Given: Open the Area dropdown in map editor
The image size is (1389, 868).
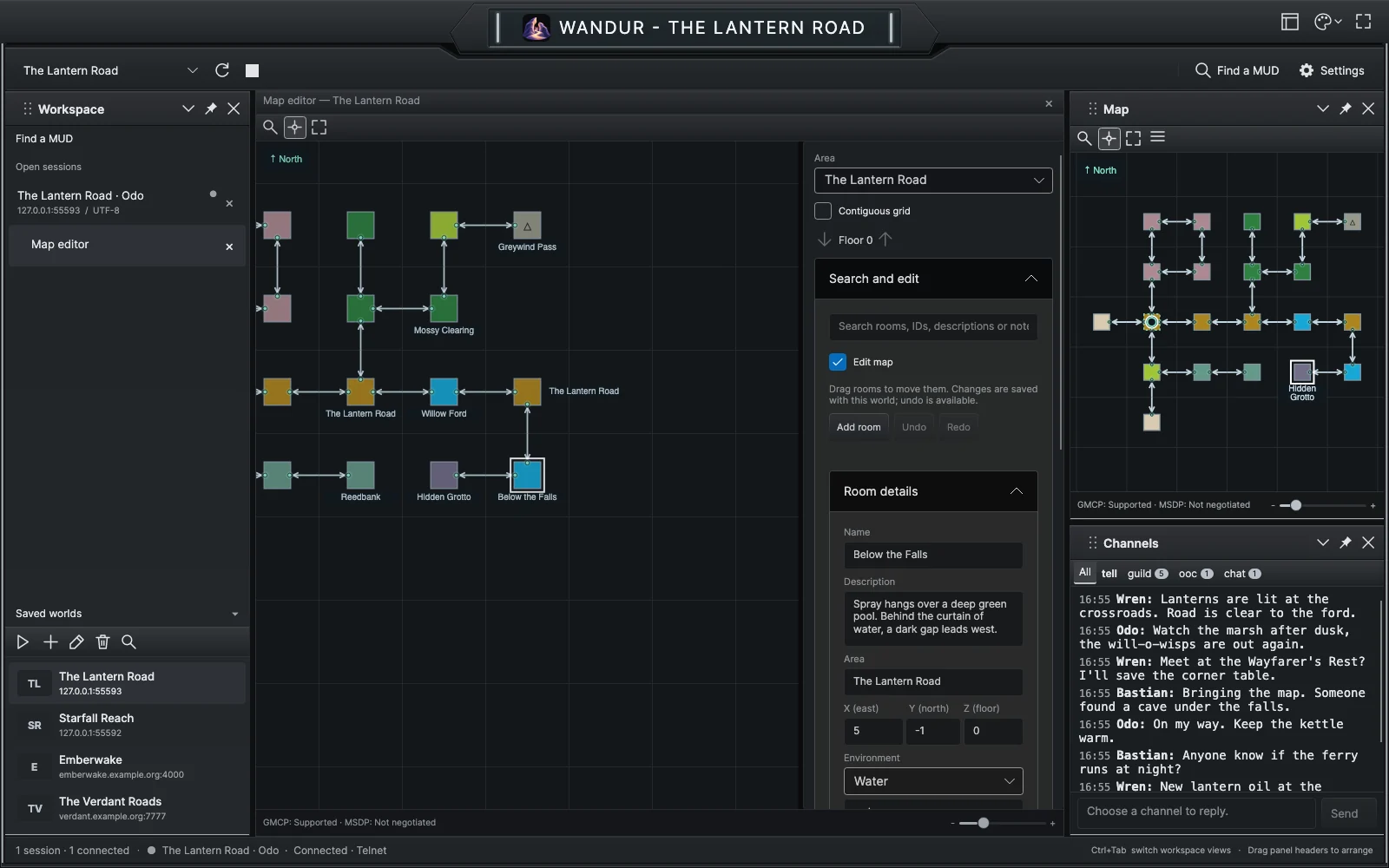Looking at the screenshot, I should 933,181.
